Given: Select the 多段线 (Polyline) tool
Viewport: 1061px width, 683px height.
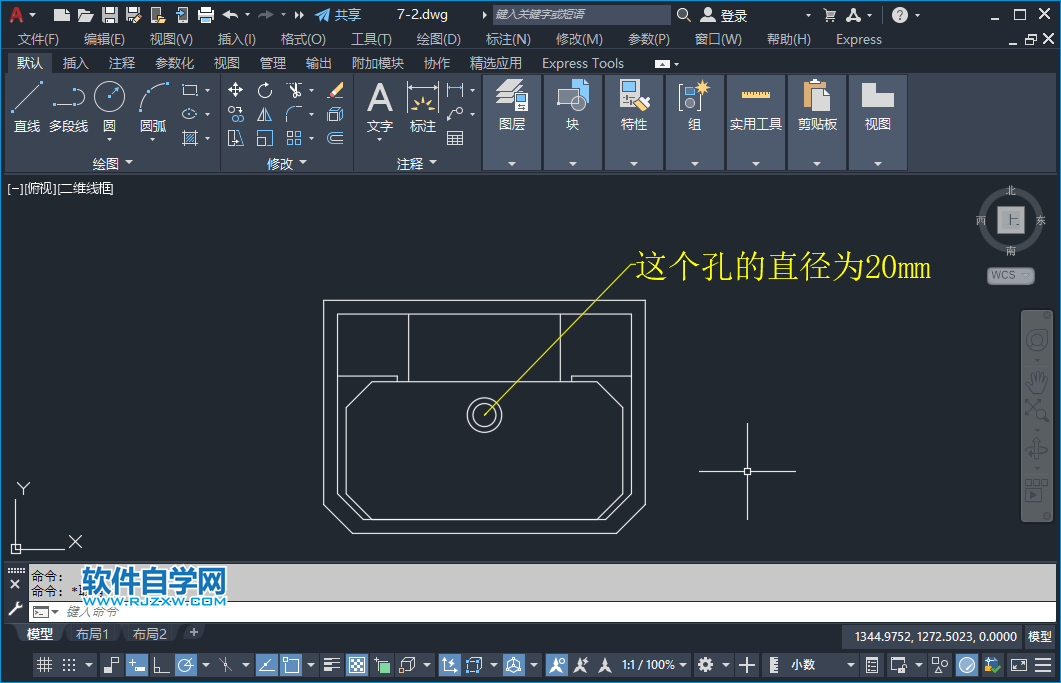Looking at the screenshot, I should pos(68,106).
